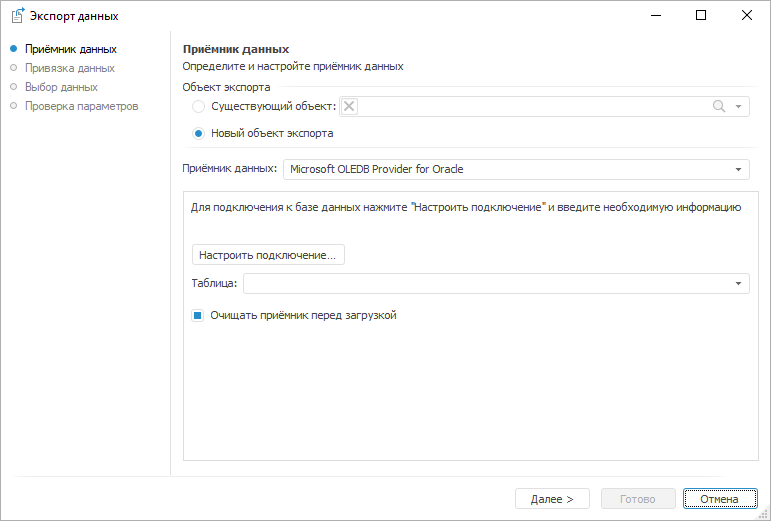Open the Приёмник данных provider dropdown
771x521 pixels.
click(738, 170)
